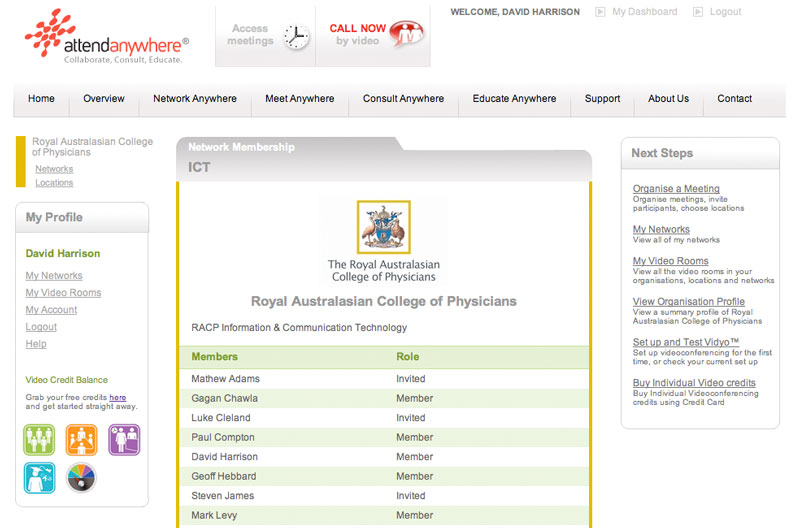The height and width of the screenshot is (528, 800).
Task: Click the blue graduate educate icon
Action: (39, 478)
